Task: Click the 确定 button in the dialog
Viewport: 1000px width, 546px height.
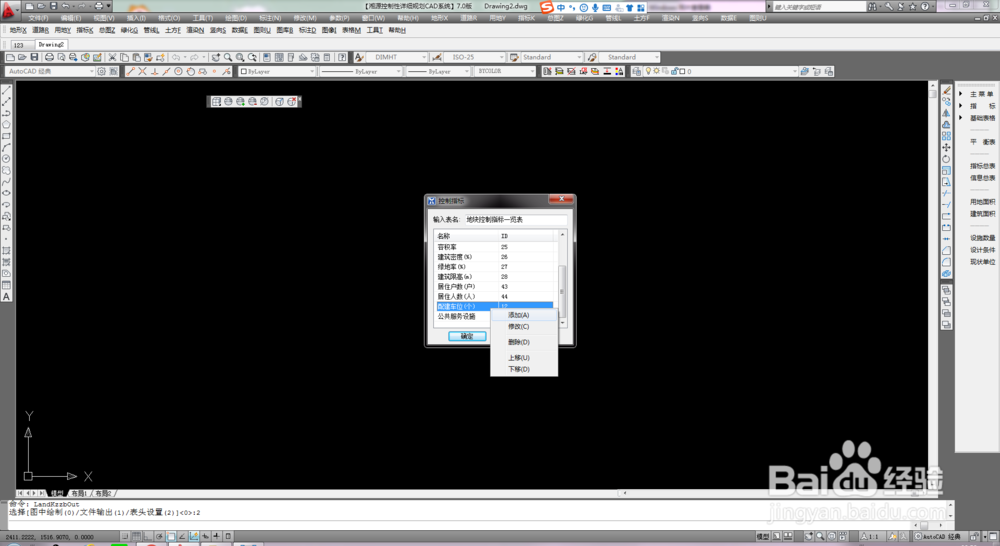Action: click(x=467, y=336)
